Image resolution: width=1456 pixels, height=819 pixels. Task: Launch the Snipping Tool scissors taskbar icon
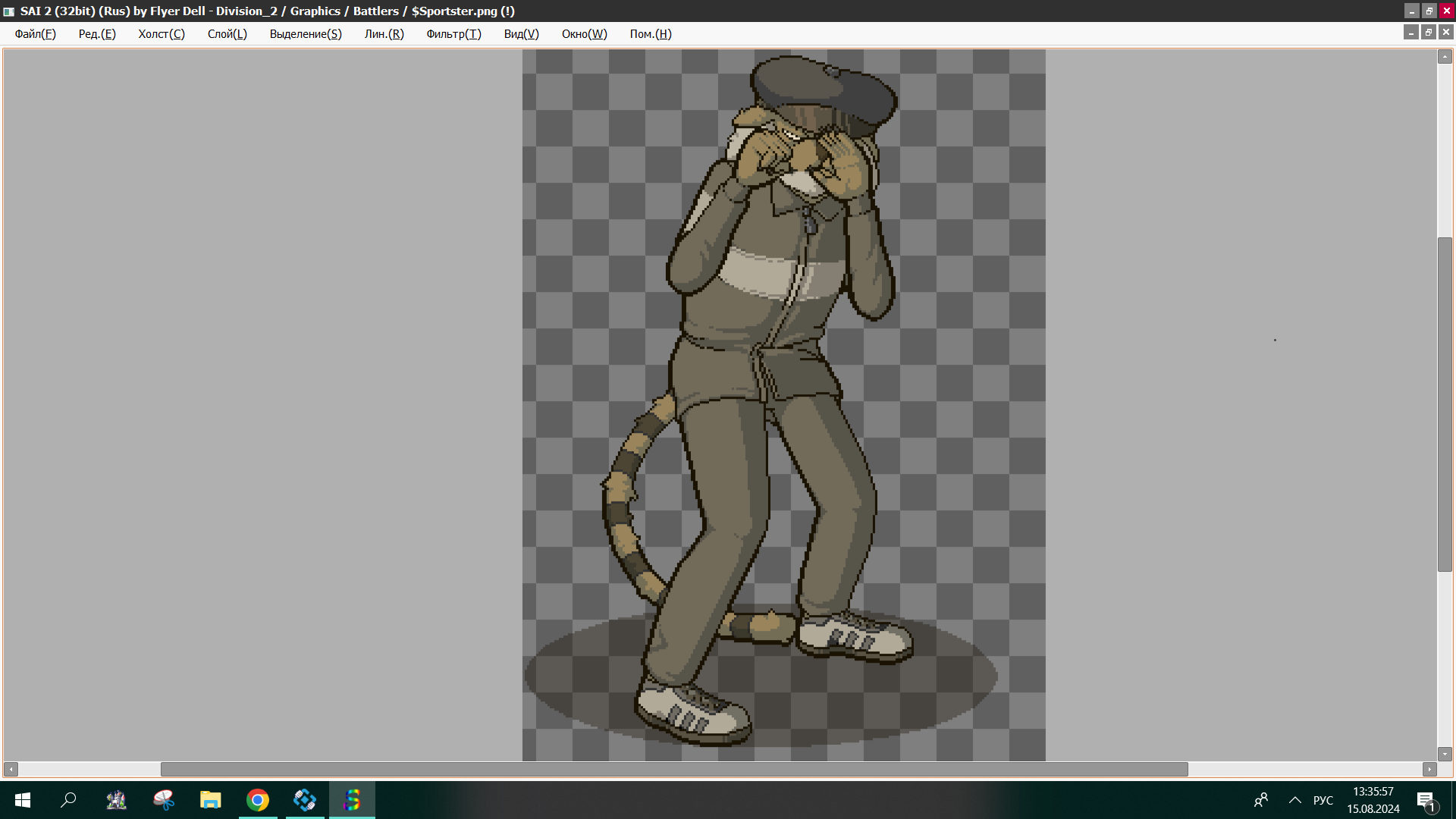[x=163, y=800]
